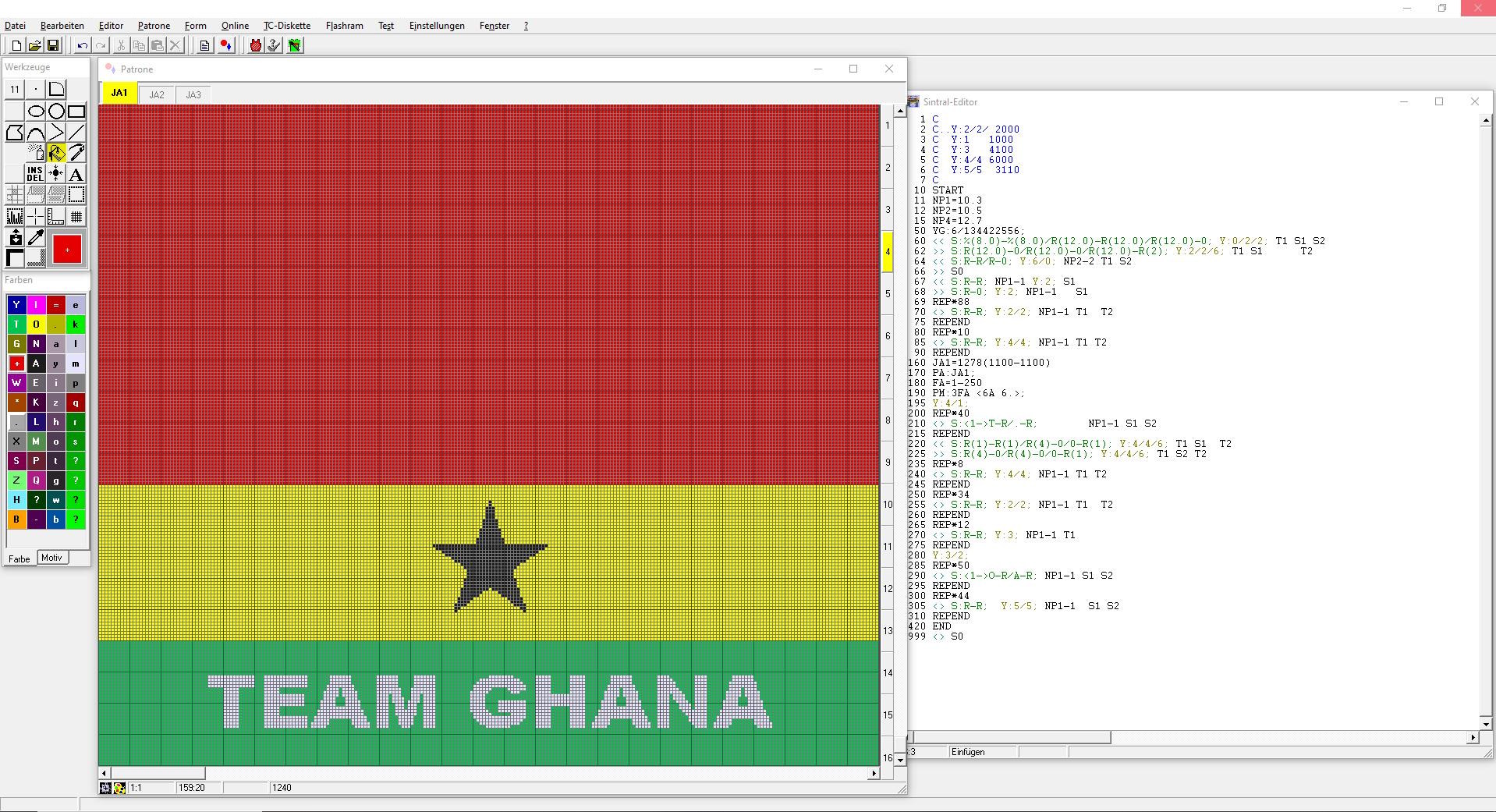Pick the yellow 'O' color swatch
1496x812 pixels.
(36, 324)
